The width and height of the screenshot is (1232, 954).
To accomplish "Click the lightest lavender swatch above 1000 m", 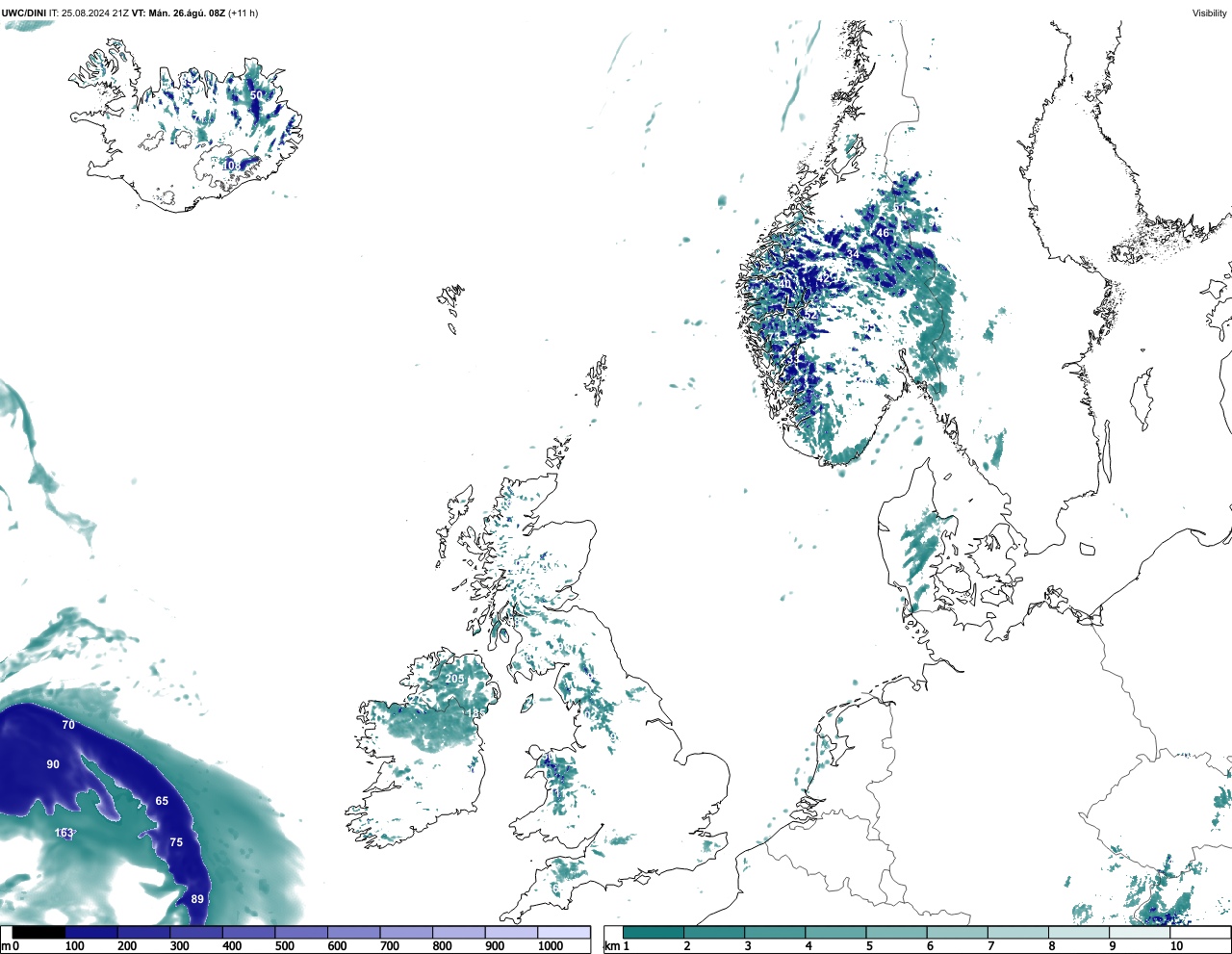I will [x=564, y=932].
